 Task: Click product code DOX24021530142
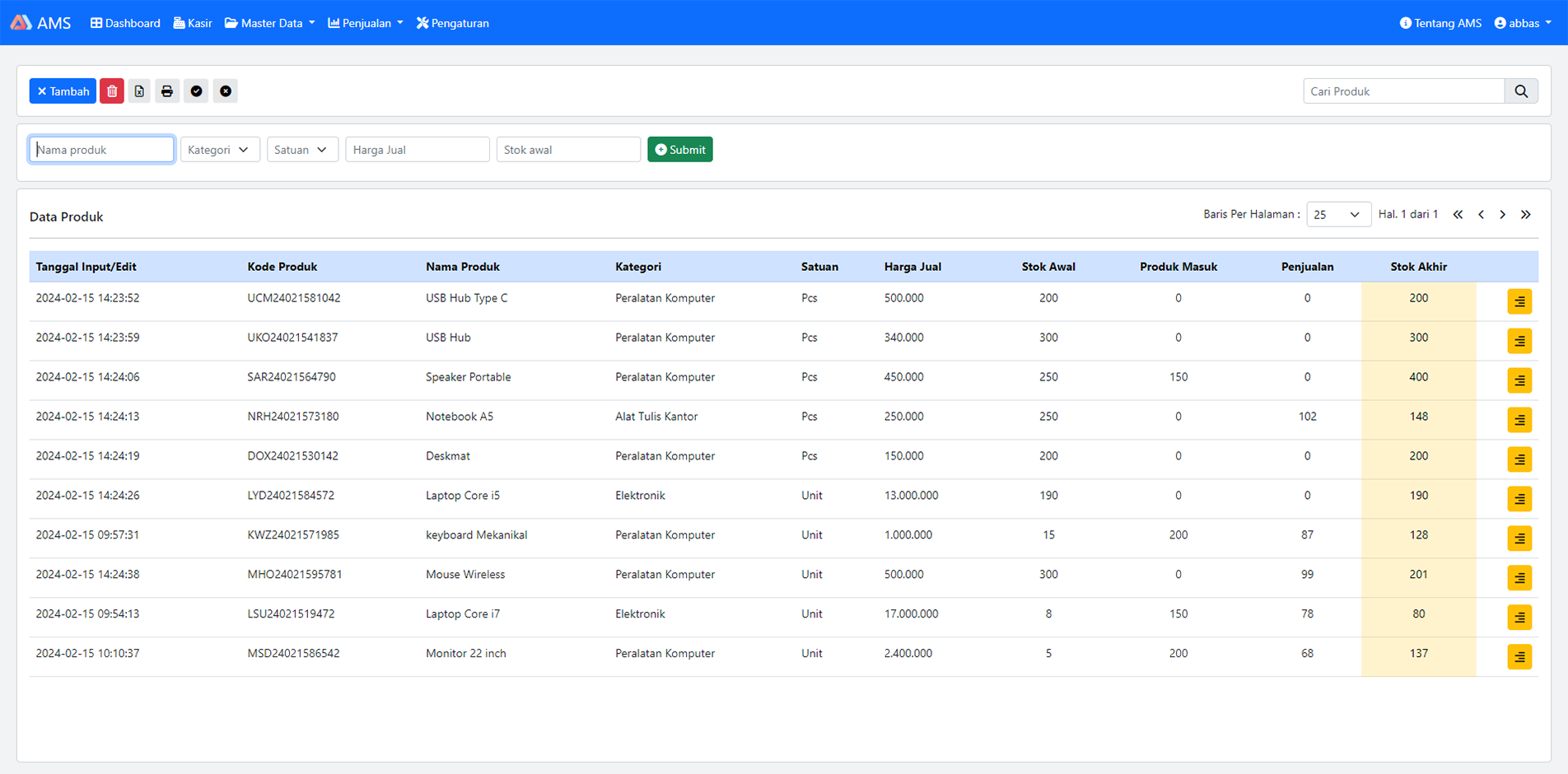coord(292,456)
